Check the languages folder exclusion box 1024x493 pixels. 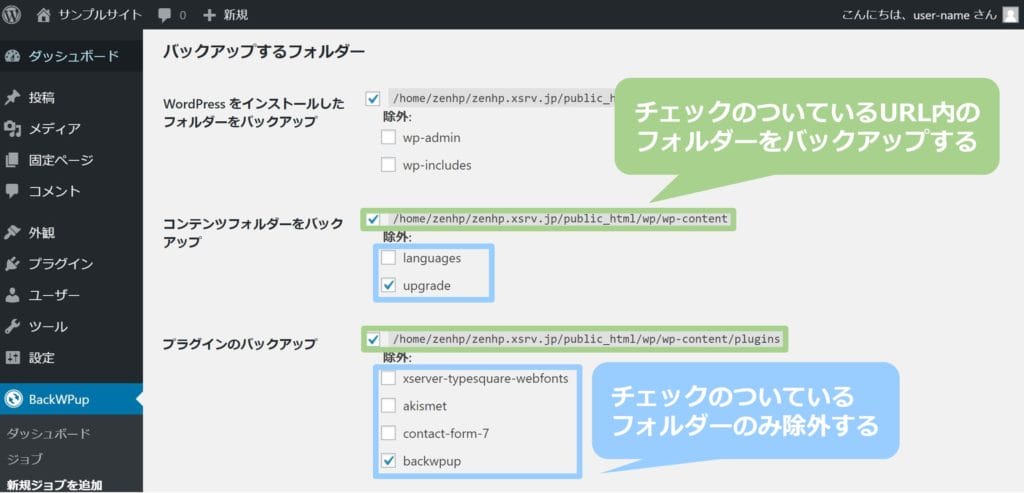(x=389, y=258)
